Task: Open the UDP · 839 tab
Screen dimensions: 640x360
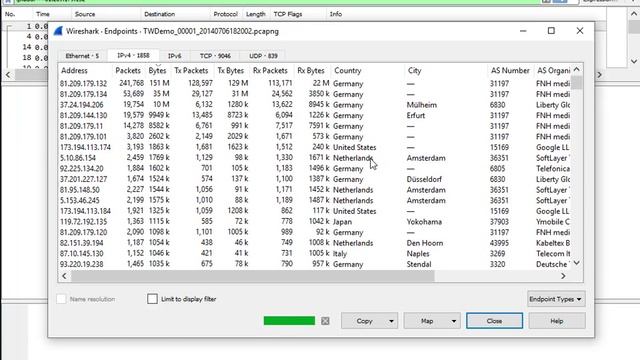Action: [x=263, y=56]
